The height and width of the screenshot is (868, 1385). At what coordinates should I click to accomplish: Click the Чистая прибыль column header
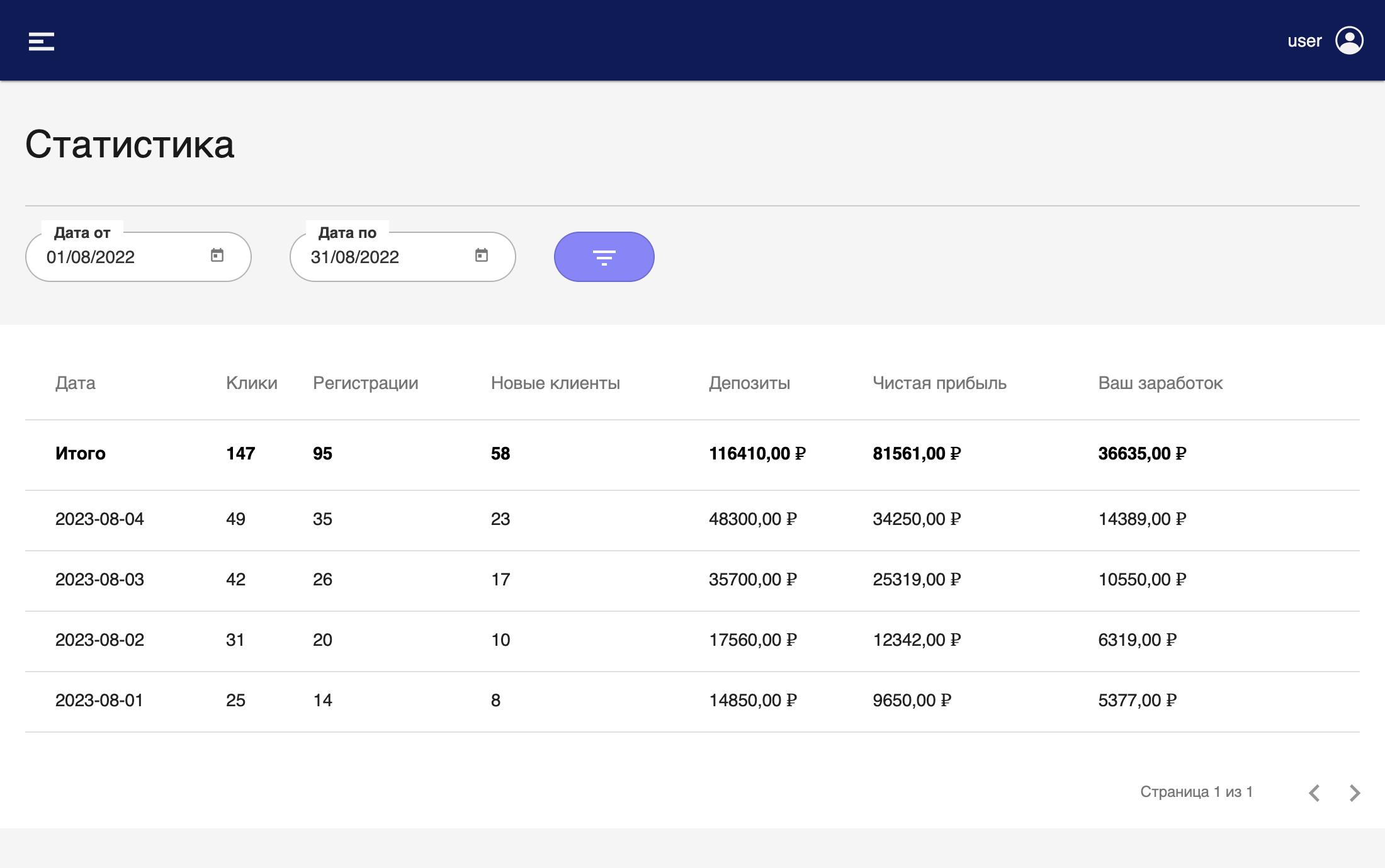pyautogui.click(x=939, y=383)
